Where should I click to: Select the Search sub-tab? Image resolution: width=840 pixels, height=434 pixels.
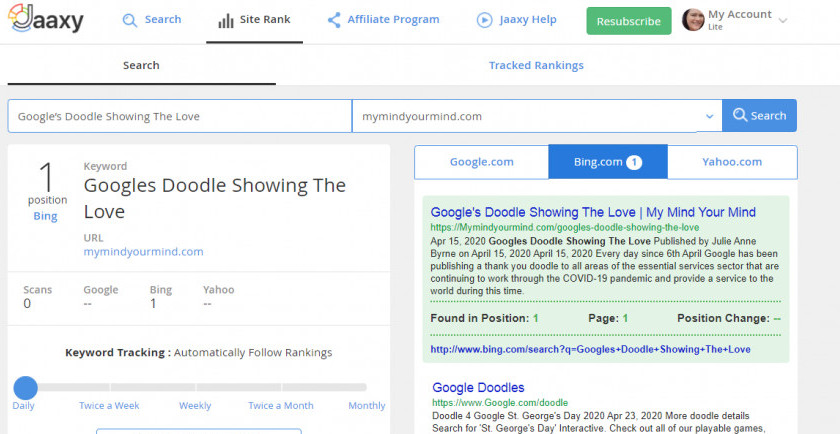(x=141, y=65)
